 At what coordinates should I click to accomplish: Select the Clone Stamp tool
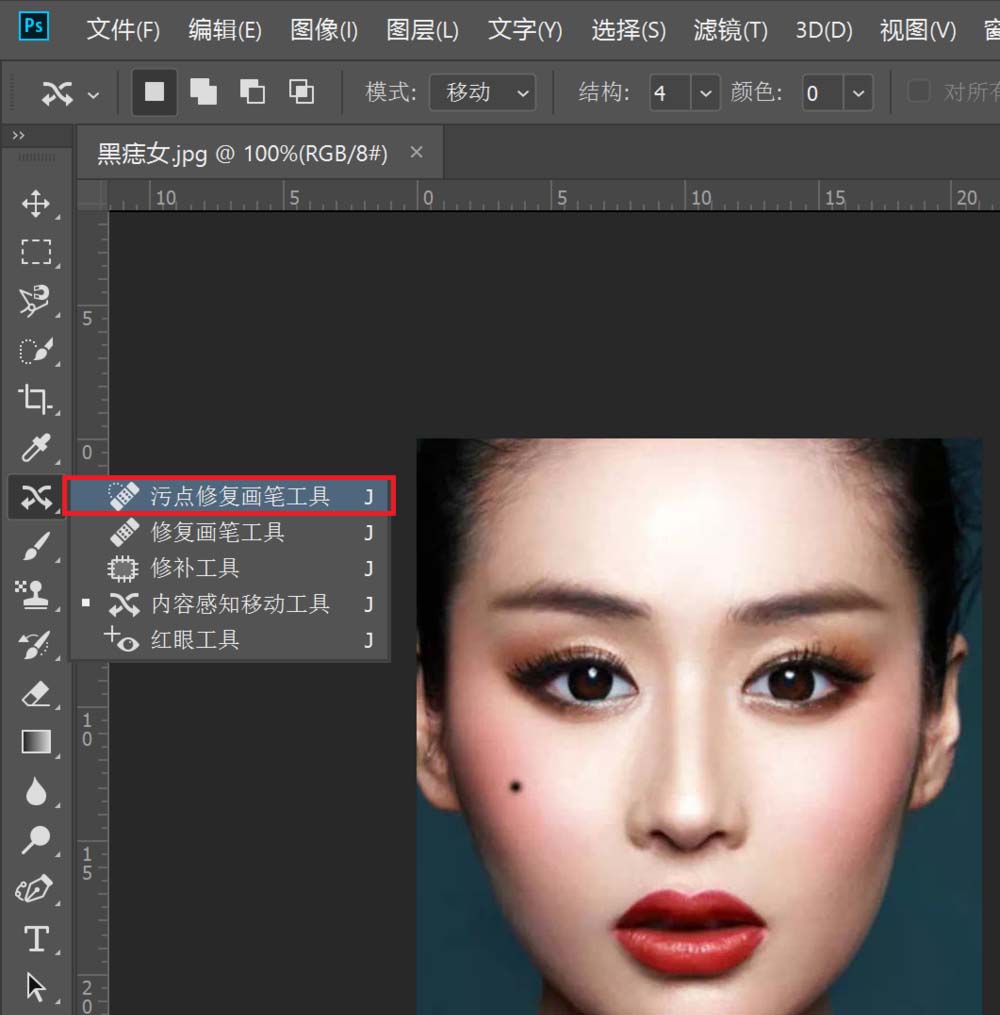(x=32, y=594)
